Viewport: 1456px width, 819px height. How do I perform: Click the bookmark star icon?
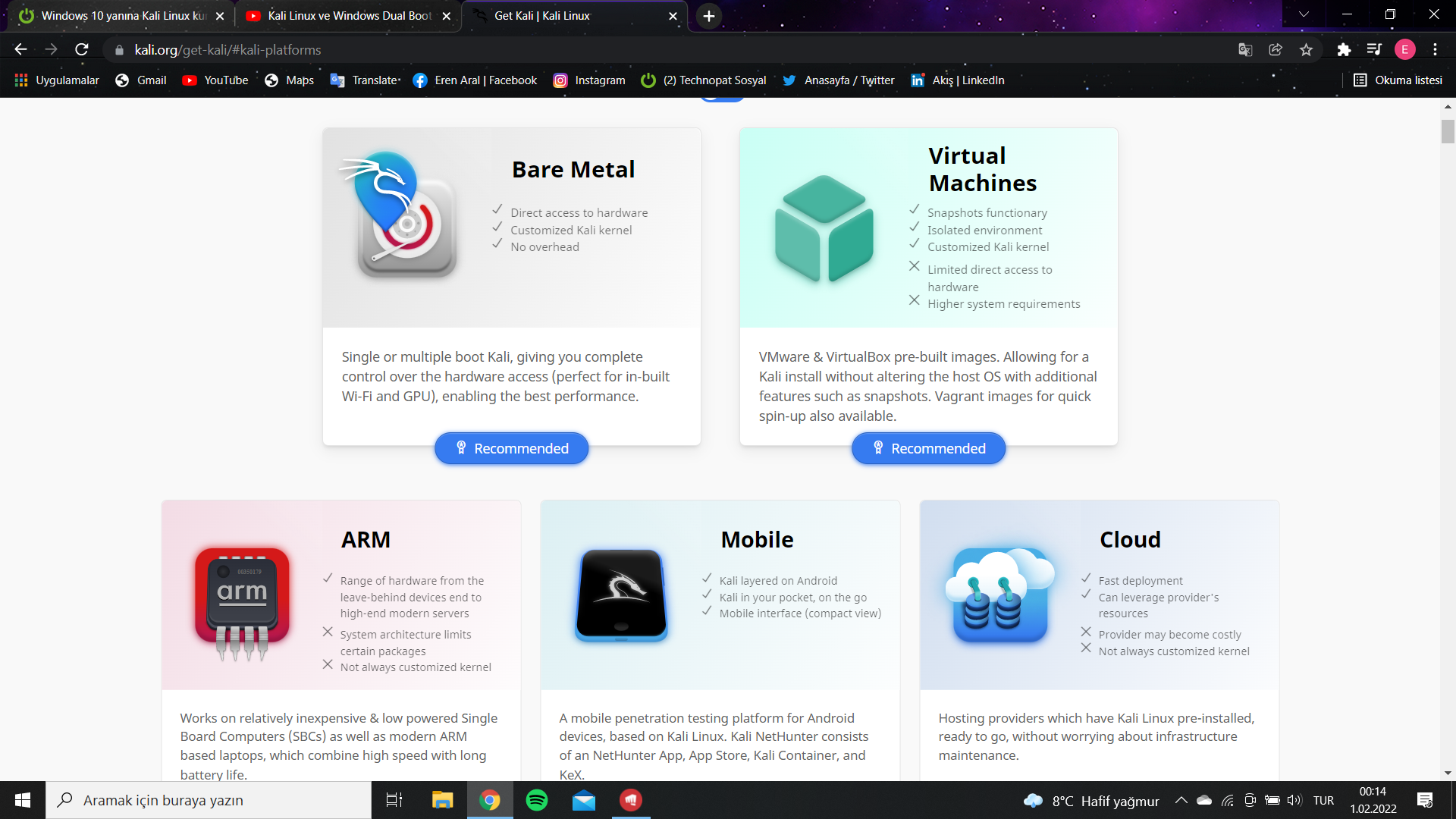coord(1306,50)
